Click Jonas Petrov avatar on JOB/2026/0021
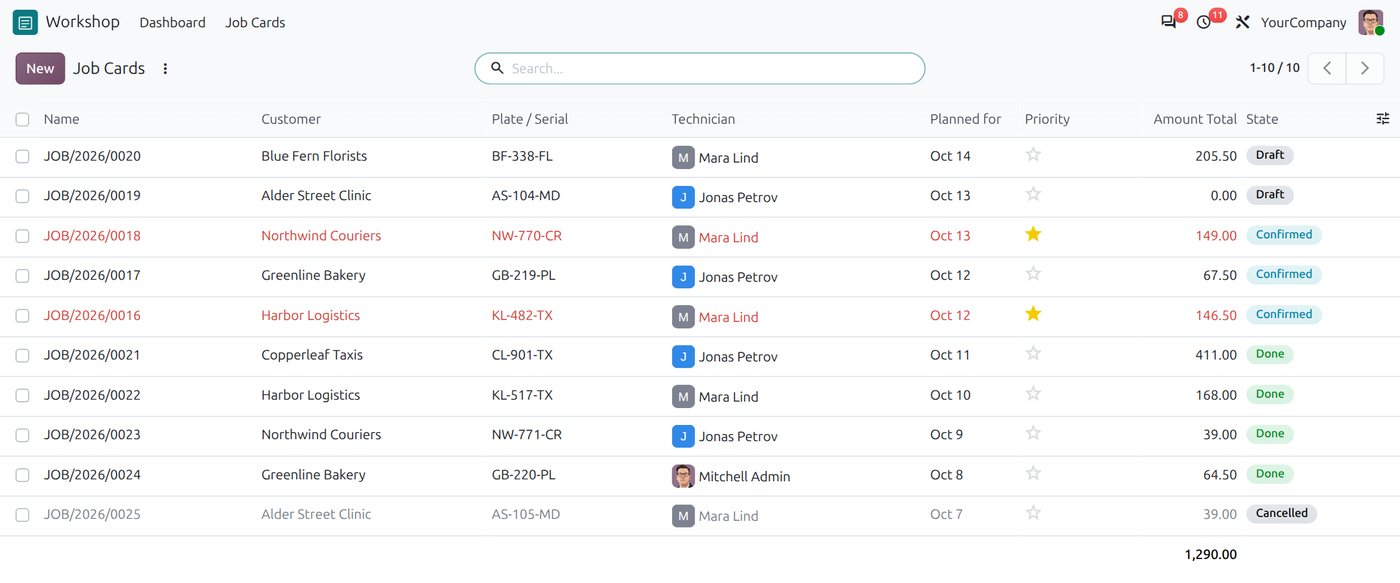The height and width of the screenshot is (583, 1400). [x=683, y=356]
